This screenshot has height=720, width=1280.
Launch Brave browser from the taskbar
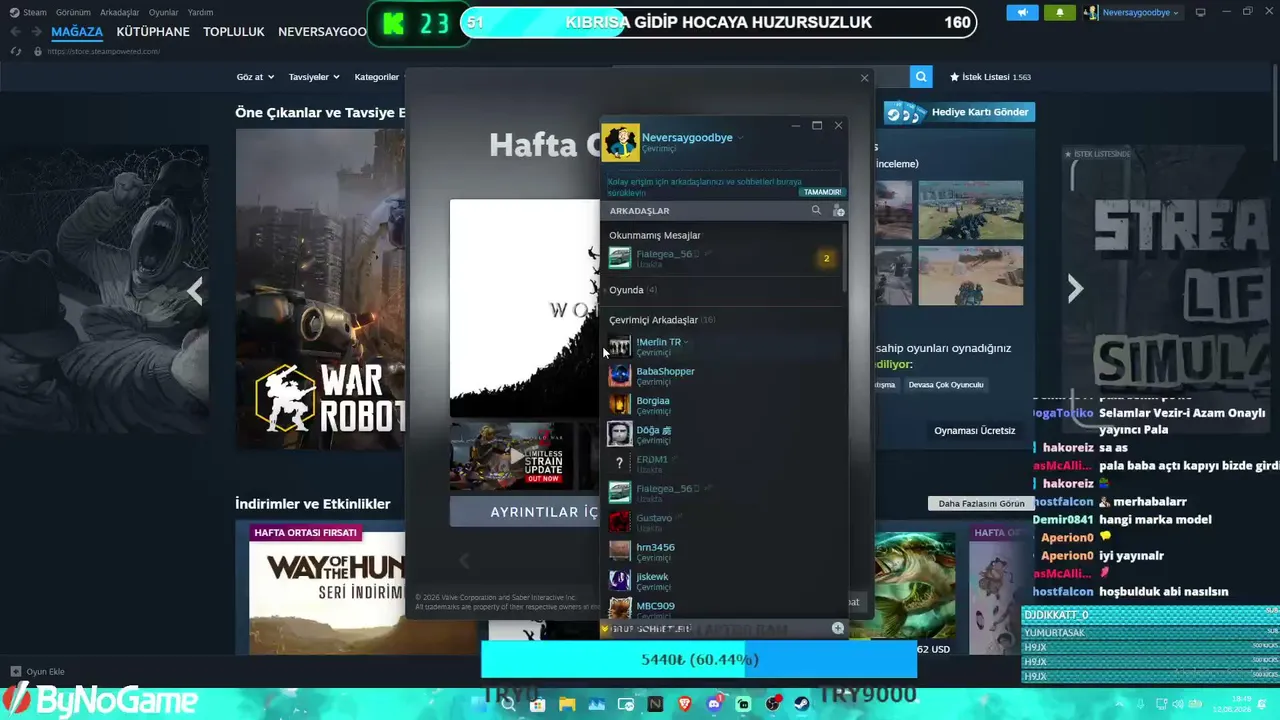685,704
